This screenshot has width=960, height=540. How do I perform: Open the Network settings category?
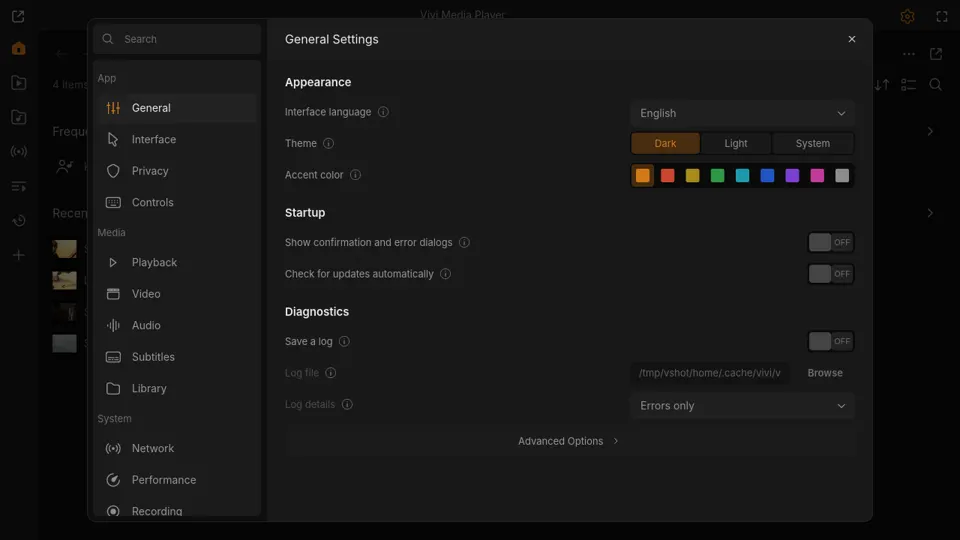(x=176, y=449)
